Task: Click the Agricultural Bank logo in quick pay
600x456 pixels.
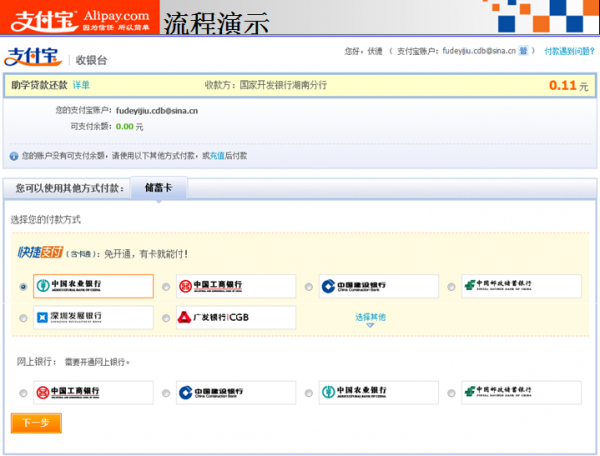Action: click(93, 287)
